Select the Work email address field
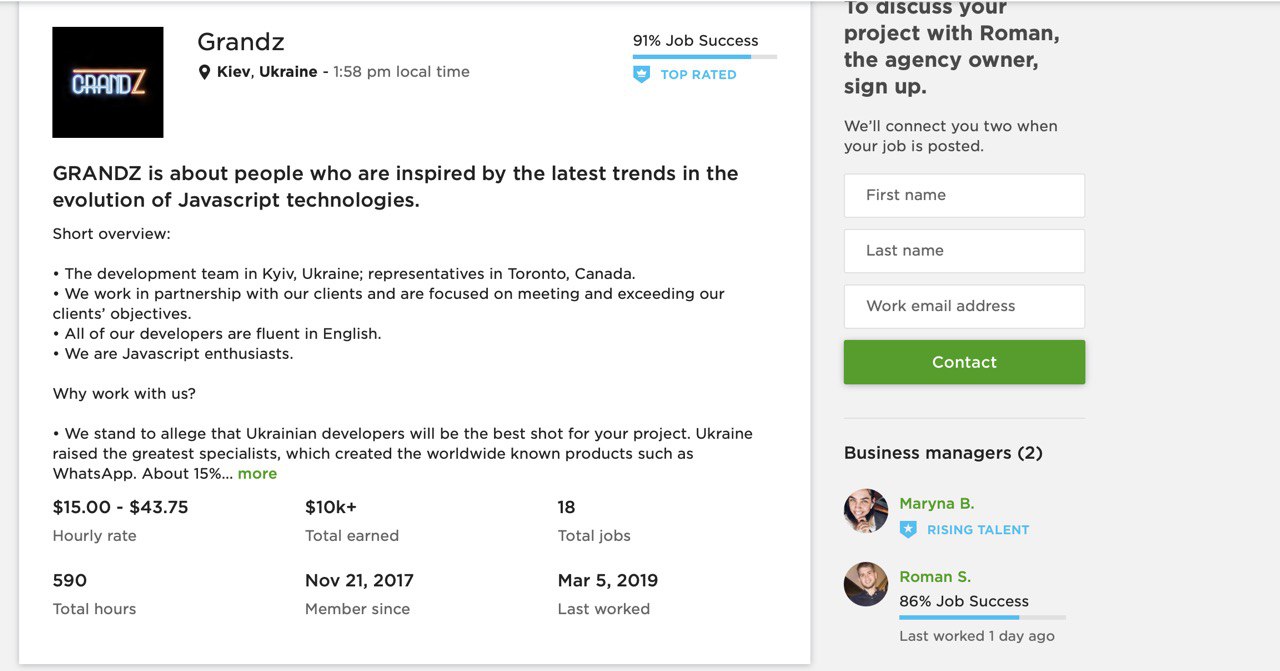Viewport: 1280px width, 671px height. point(964,306)
